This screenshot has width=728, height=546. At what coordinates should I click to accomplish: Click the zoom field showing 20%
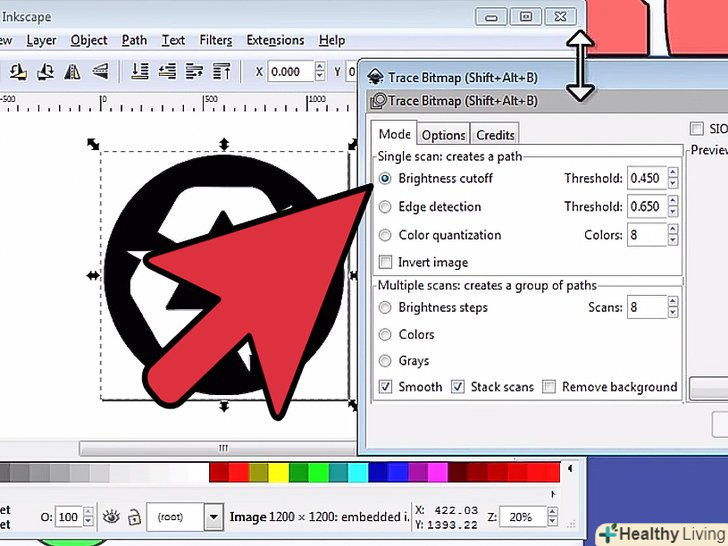tap(523, 517)
